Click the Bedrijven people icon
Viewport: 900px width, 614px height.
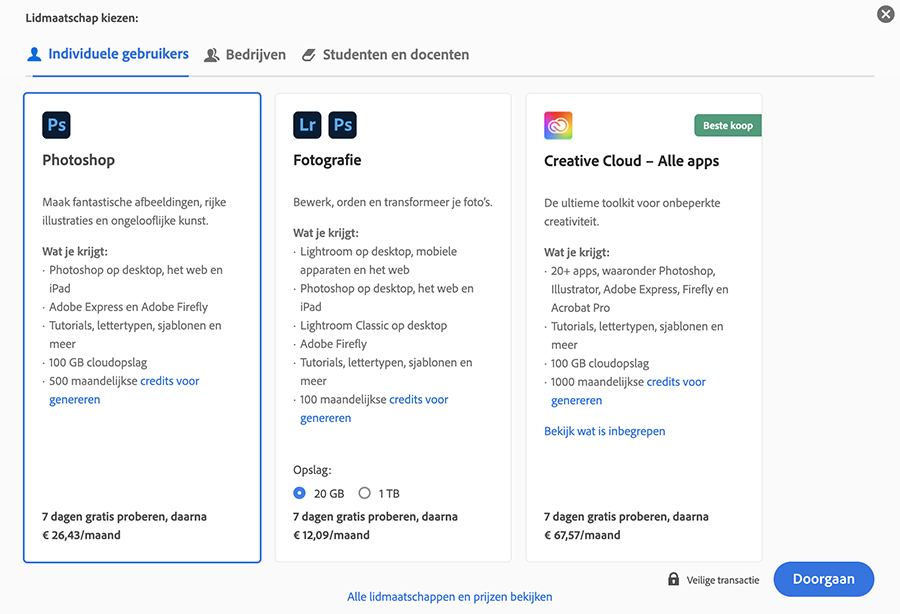coord(212,55)
